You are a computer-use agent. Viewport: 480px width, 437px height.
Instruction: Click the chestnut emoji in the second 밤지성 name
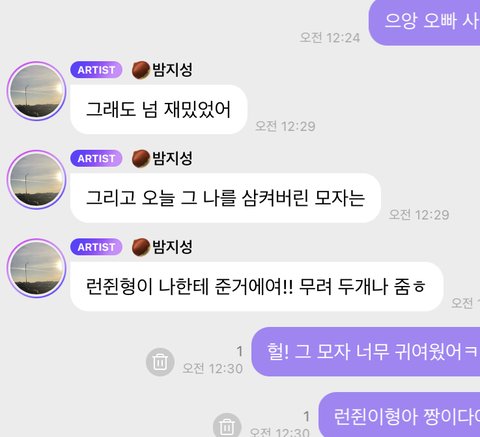pos(141,159)
